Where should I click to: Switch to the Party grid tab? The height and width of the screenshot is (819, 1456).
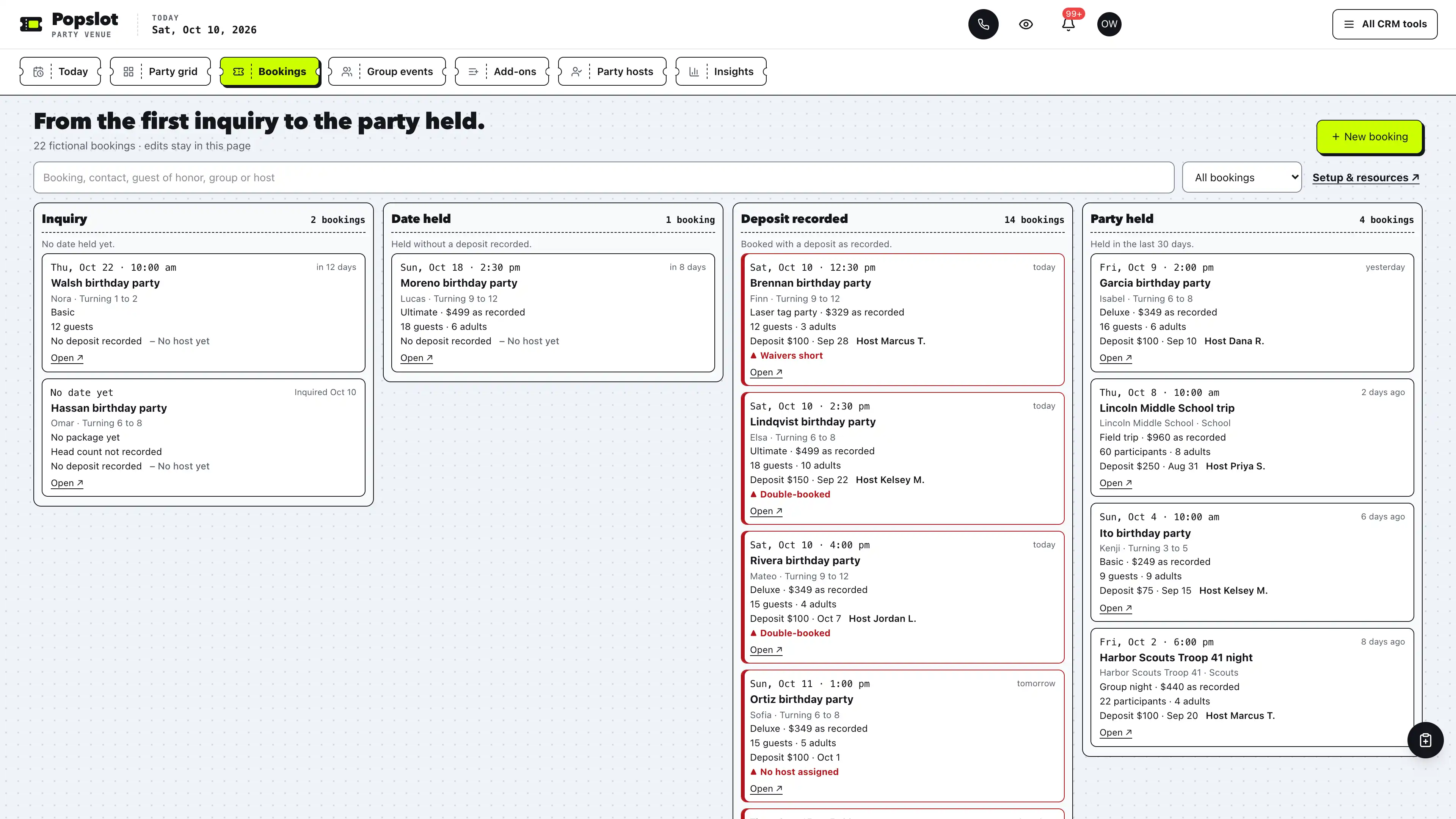(x=160, y=71)
